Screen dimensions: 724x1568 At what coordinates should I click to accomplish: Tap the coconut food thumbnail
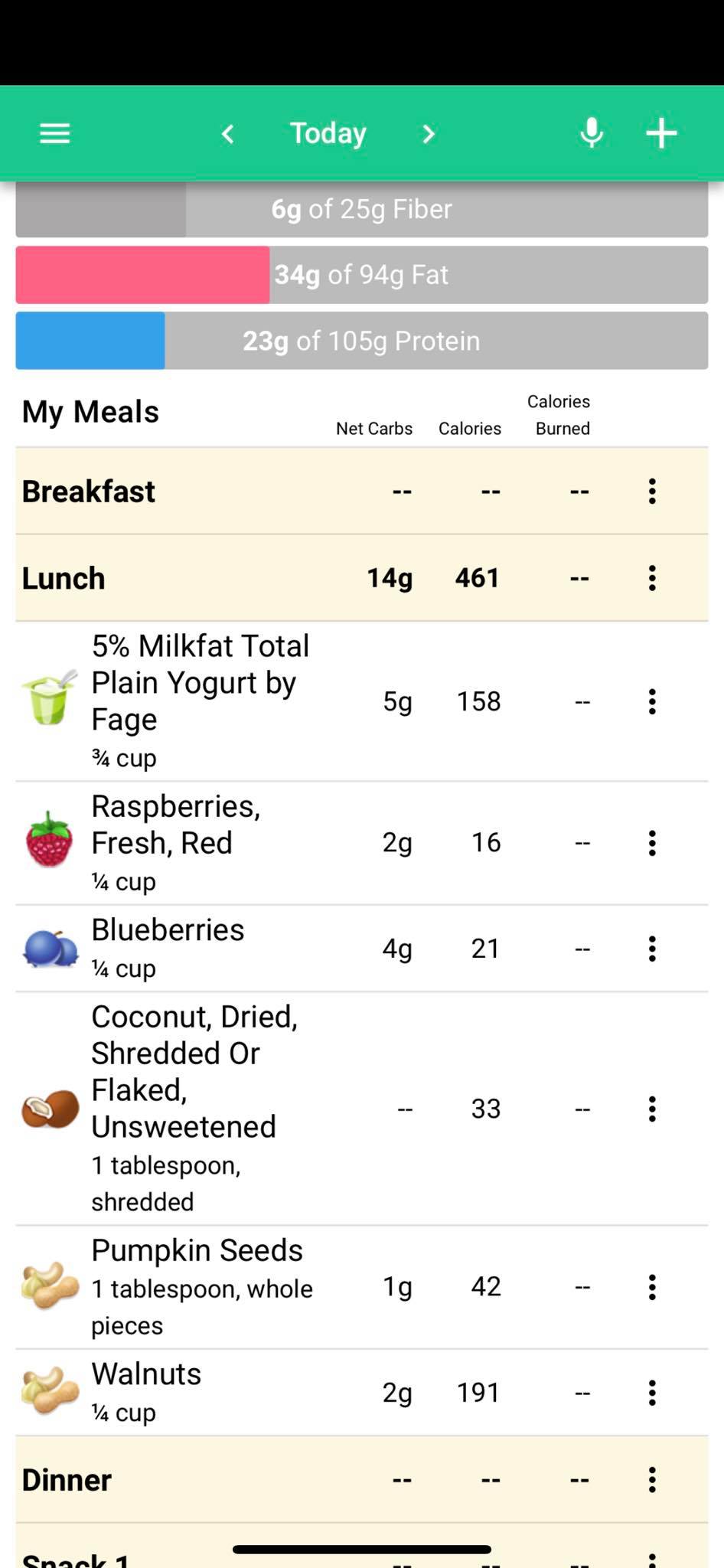click(50, 1109)
